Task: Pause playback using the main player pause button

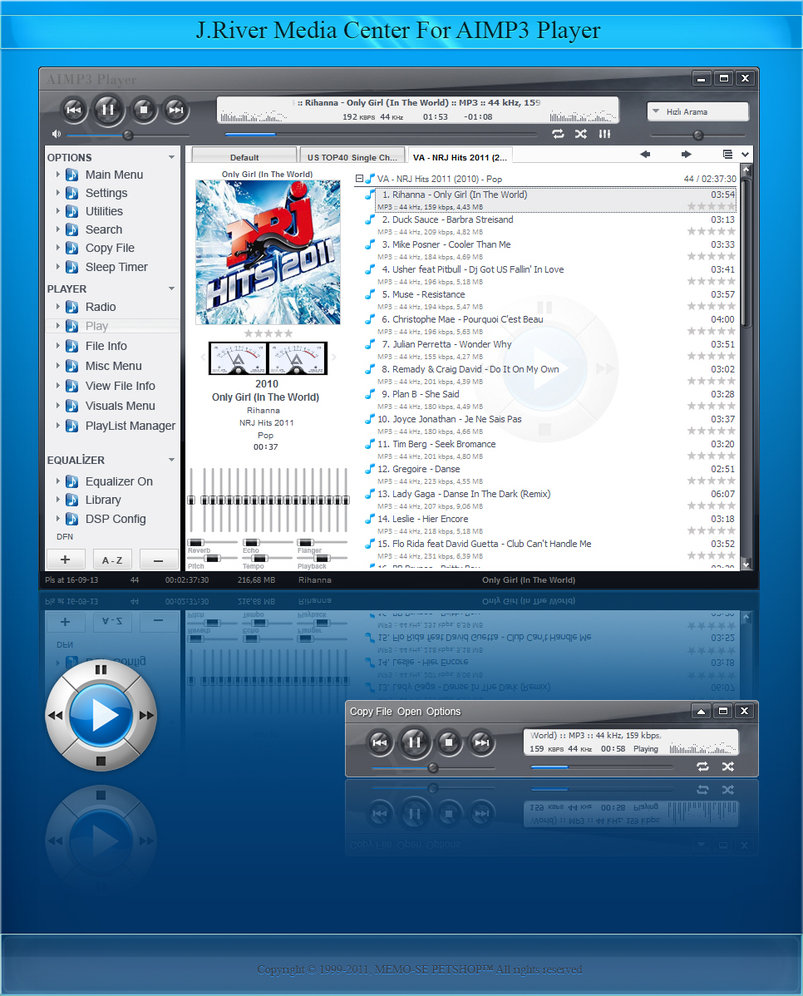Action: (108, 110)
